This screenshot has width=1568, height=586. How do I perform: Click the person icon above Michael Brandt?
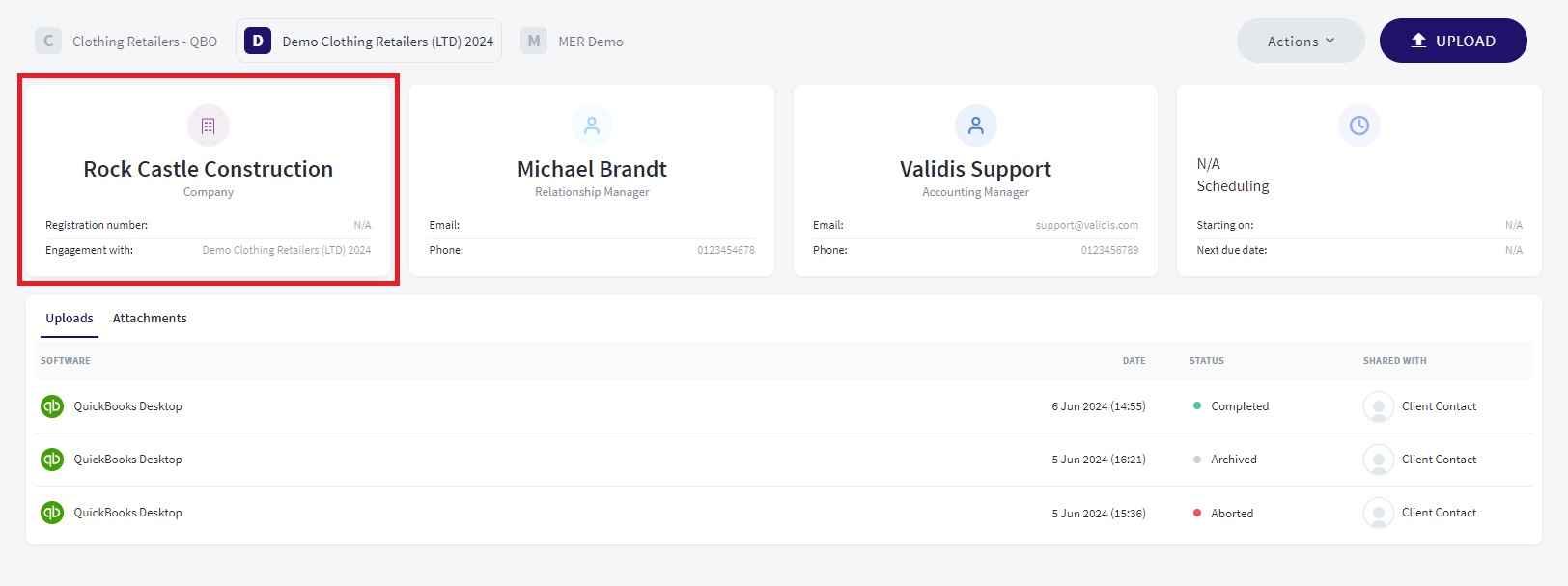click(592, 126)
